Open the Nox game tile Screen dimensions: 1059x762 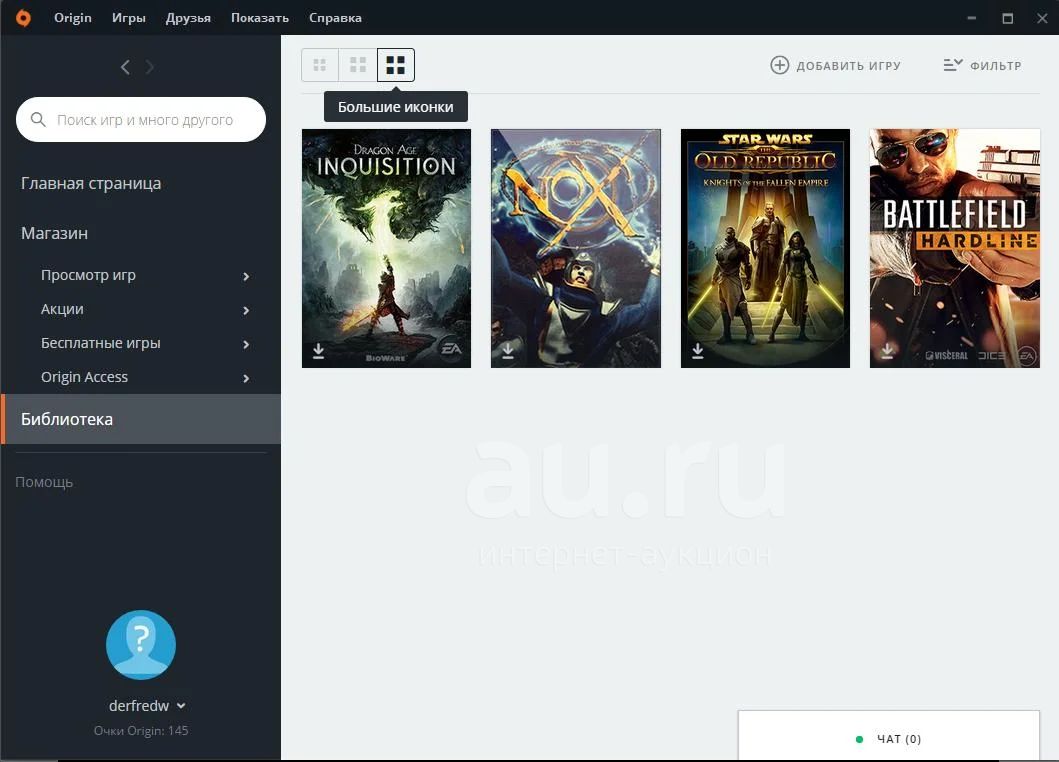(x=576, y=249)
